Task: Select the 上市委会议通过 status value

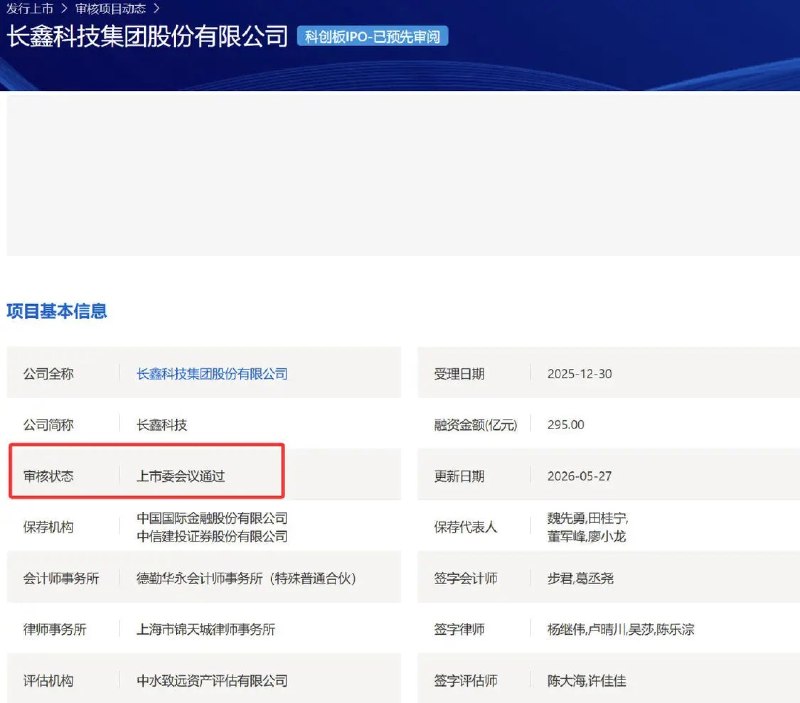Action: [x=181, y=476]
